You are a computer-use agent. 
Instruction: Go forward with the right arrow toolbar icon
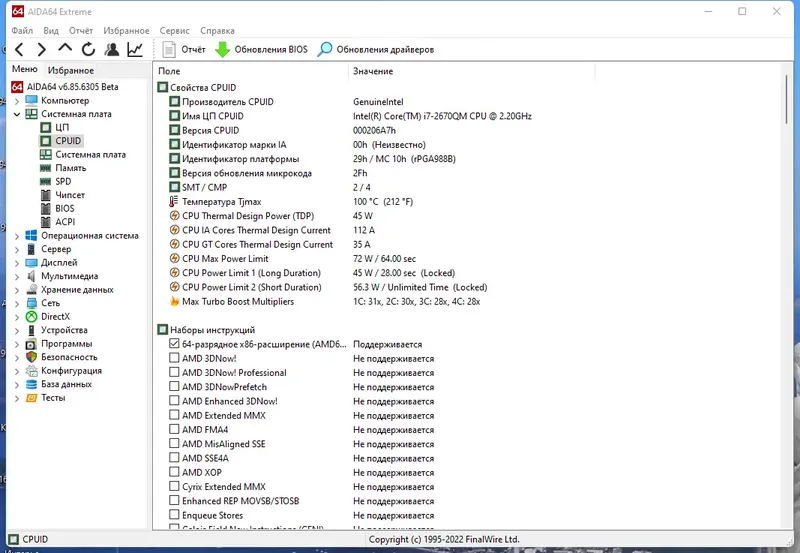[42, 49]
